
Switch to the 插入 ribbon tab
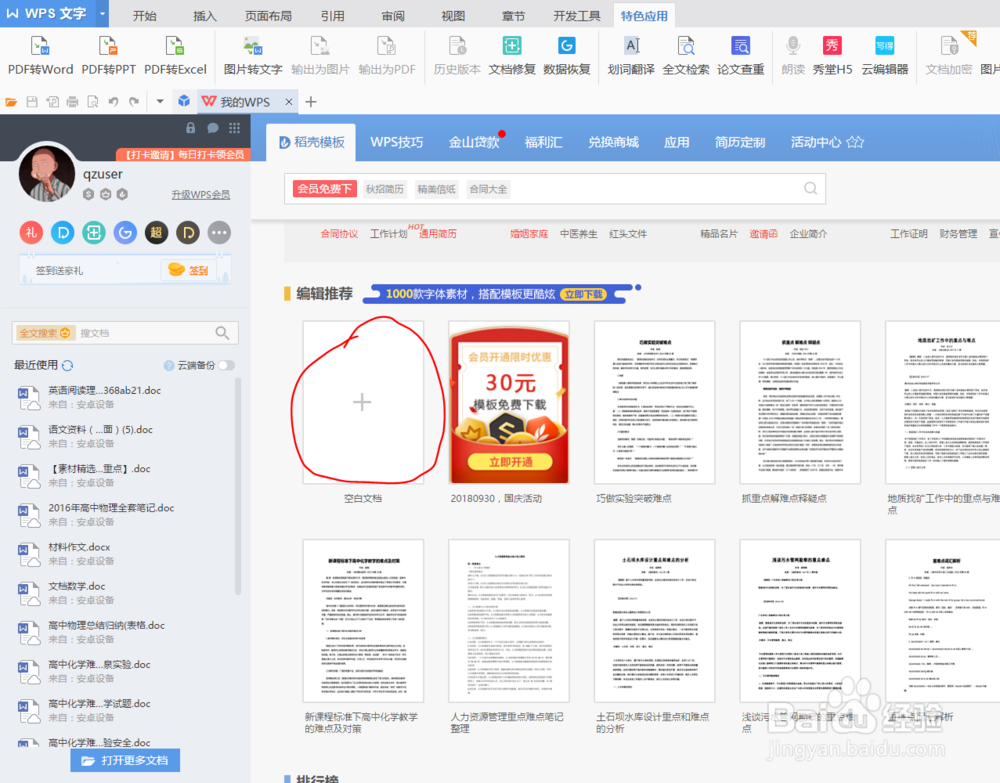(x=205, y=16)
